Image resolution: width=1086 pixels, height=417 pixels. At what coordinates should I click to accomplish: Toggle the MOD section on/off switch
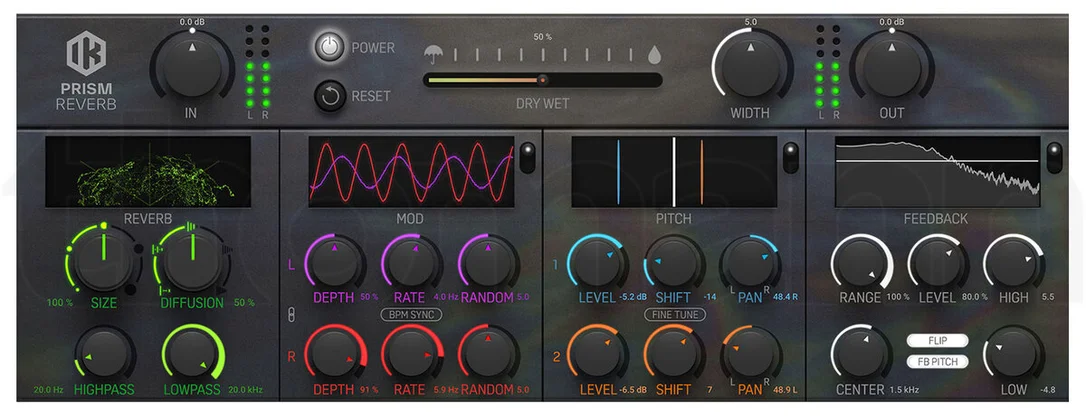(527, 157)
